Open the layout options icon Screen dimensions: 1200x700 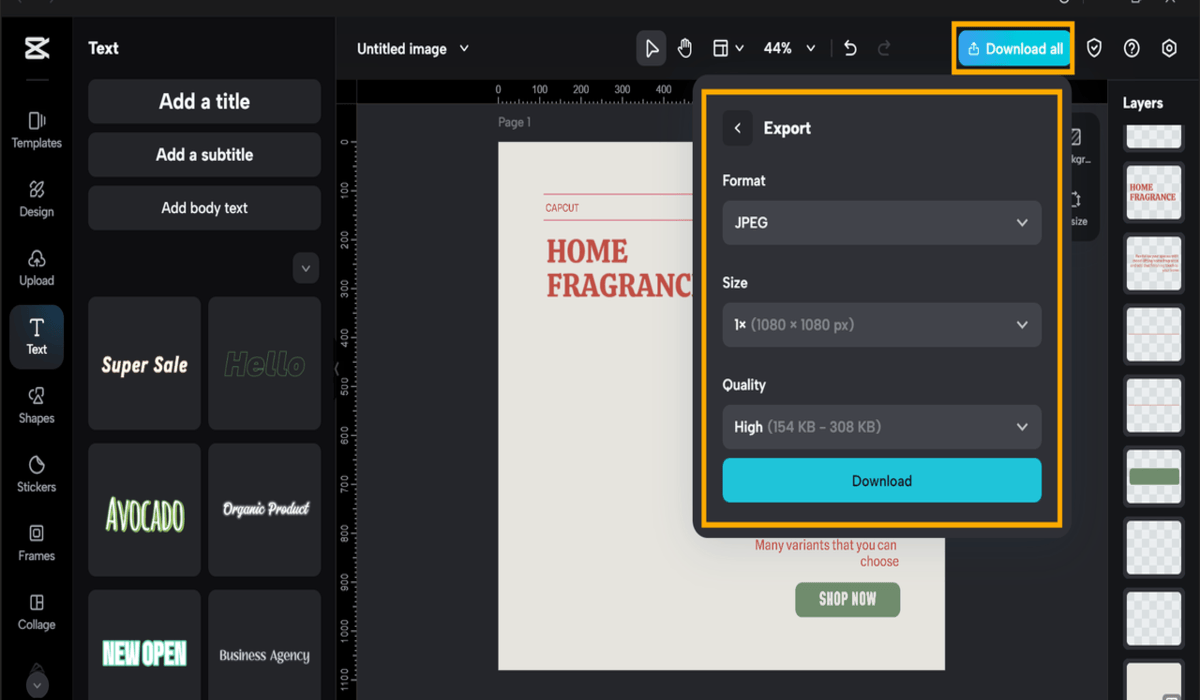pyautogui.click(x=727, y=48)
